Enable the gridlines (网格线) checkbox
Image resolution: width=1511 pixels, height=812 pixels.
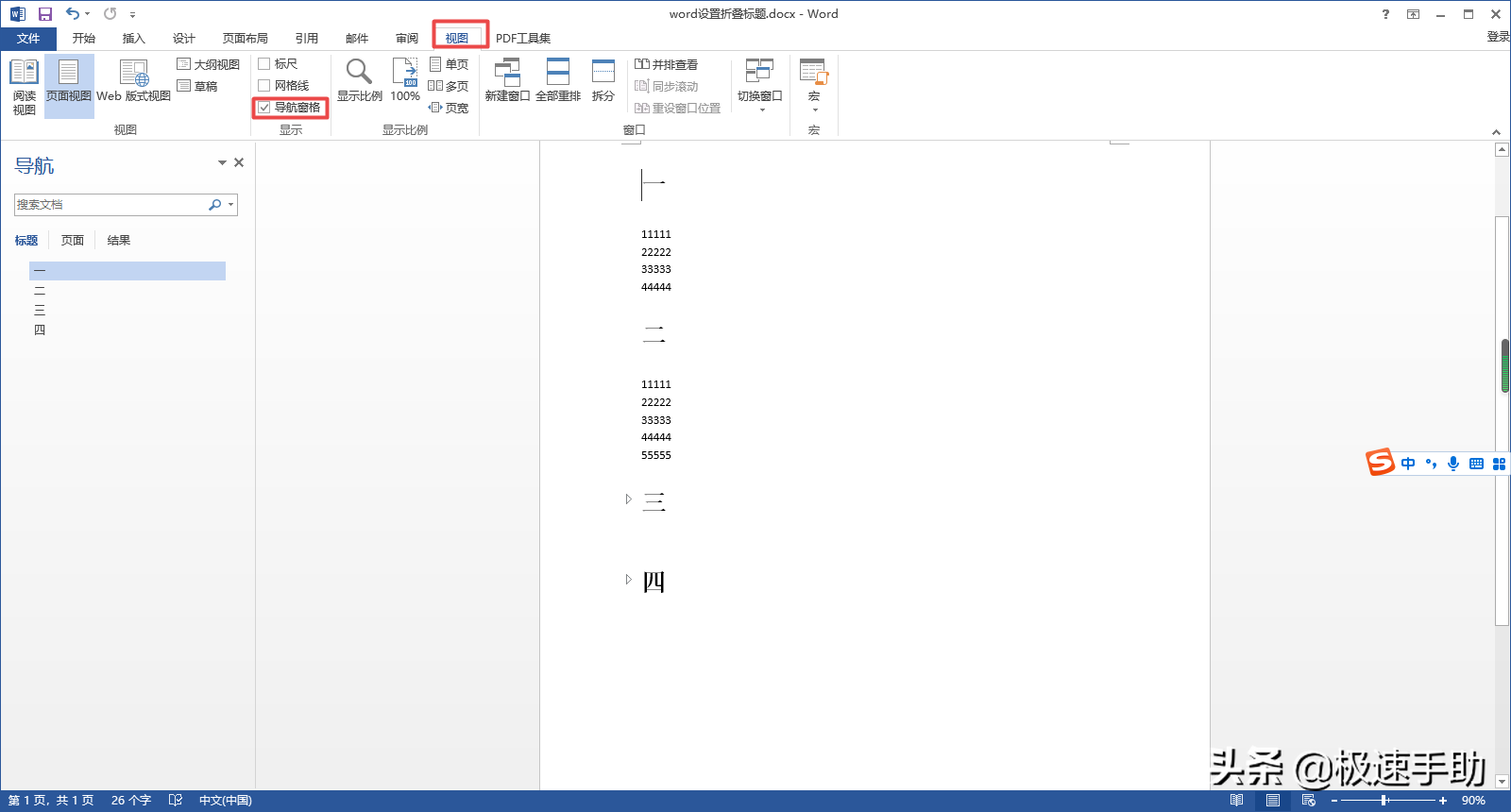pyautogui.click(x=264, y=86)
